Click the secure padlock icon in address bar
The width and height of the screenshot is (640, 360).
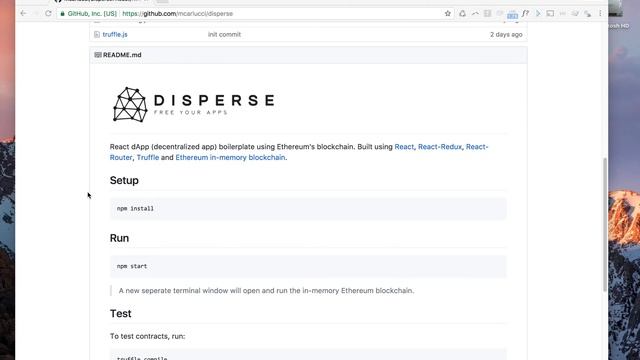point(62,13)
